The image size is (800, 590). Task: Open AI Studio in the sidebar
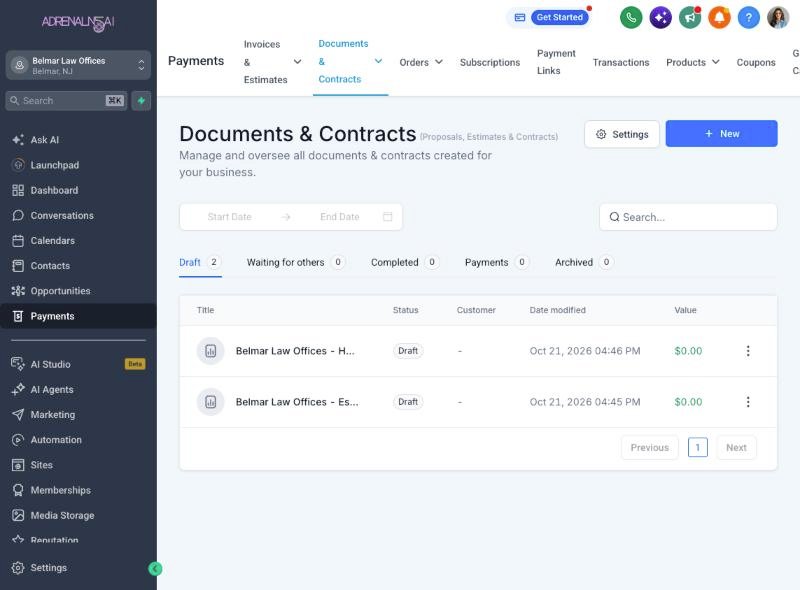[x=51, y=364]
